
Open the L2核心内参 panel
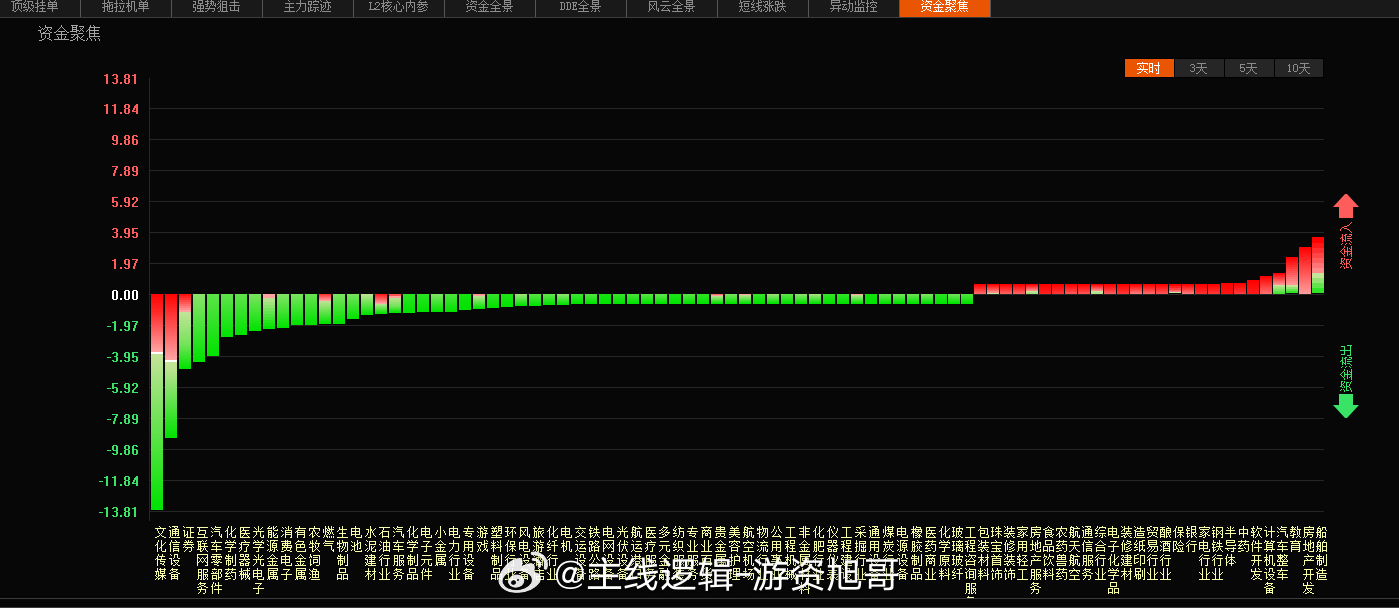[x=398, y=8]
